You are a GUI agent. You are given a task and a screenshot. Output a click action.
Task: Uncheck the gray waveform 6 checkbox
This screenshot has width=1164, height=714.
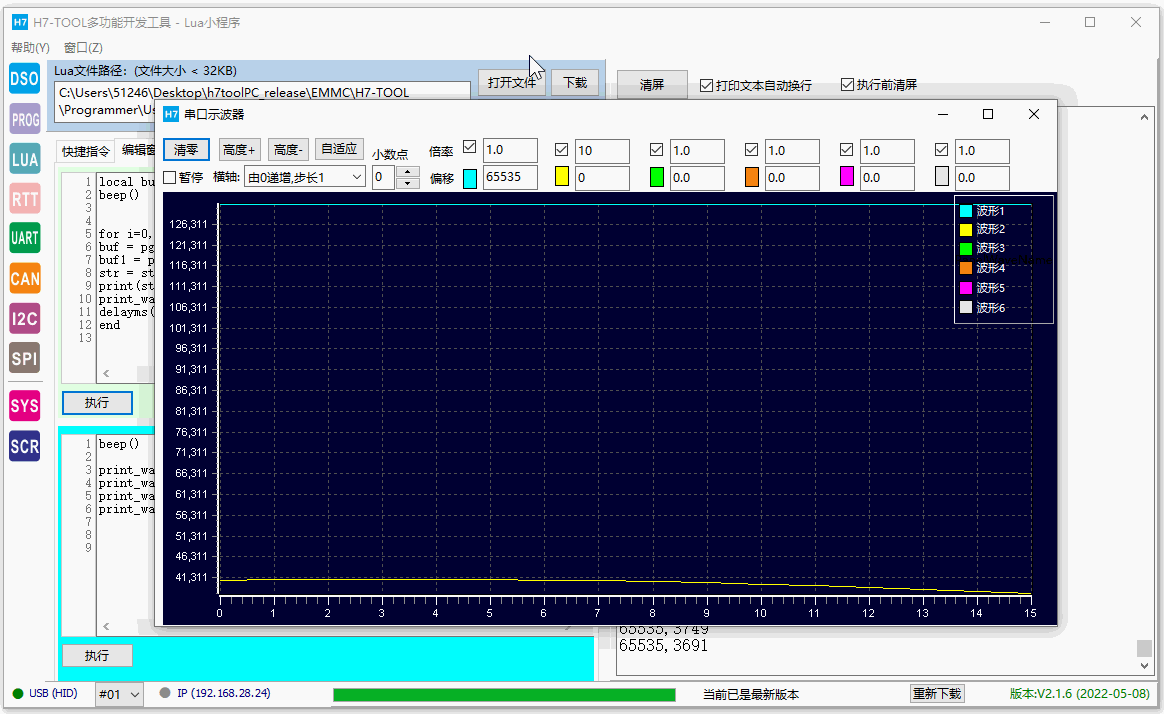click(x=941, y=150)
